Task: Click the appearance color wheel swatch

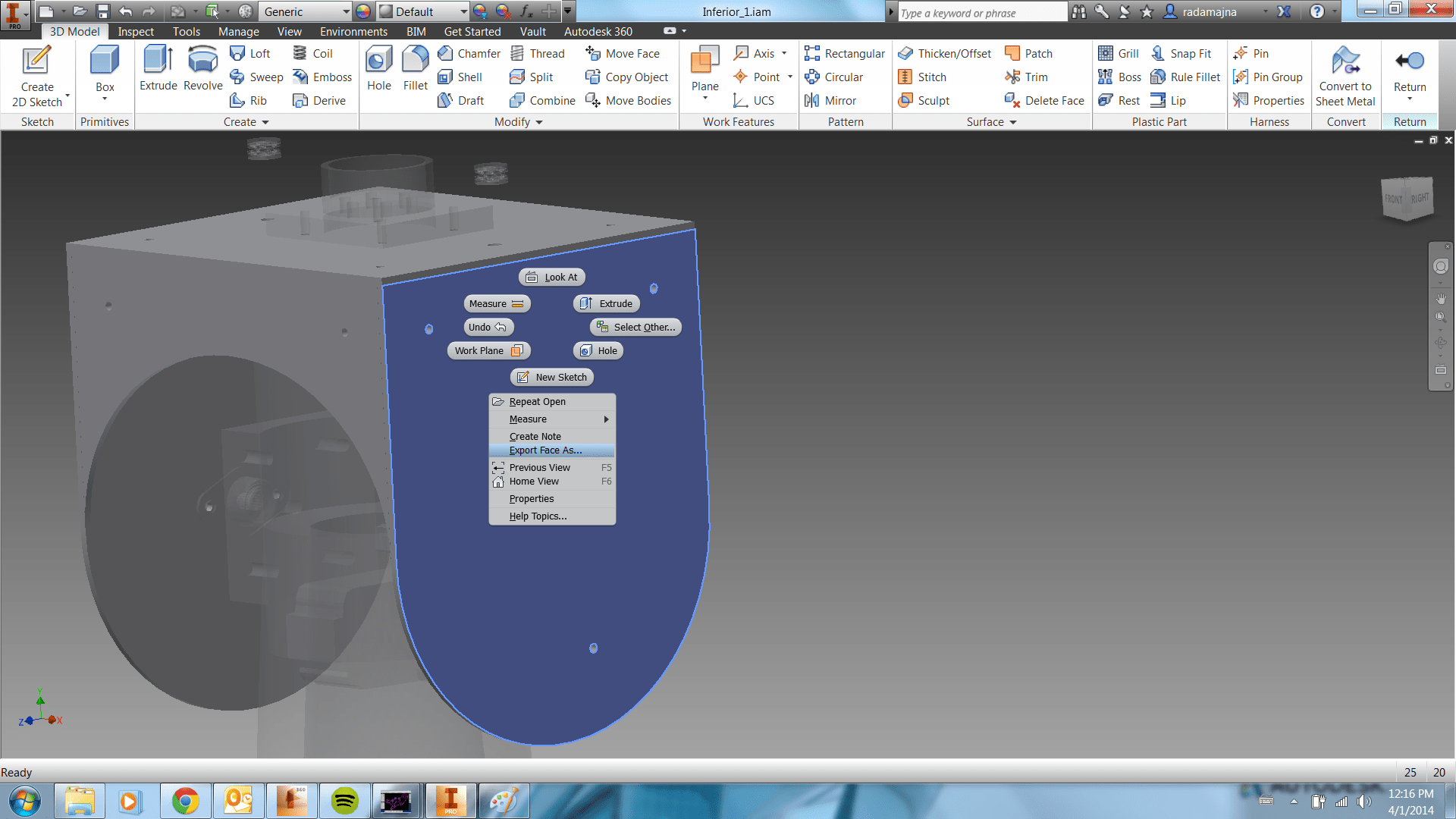Action: coord(363,11)
